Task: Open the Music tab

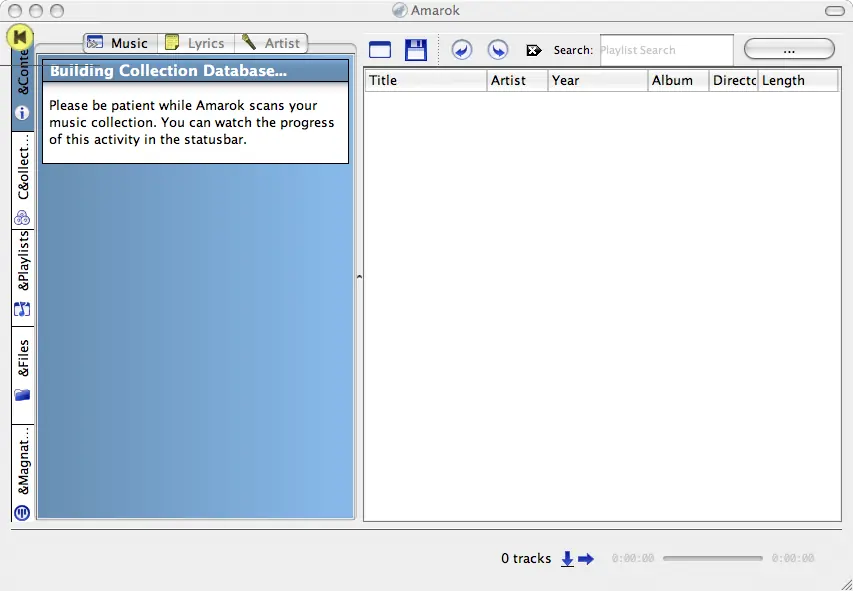Action: click(120, 43)
